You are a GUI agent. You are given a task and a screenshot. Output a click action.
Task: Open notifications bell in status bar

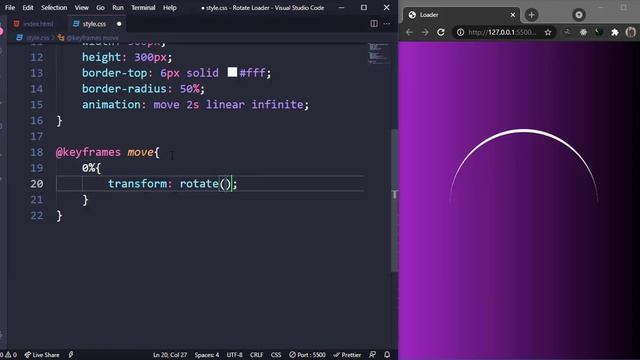[387, 355]
